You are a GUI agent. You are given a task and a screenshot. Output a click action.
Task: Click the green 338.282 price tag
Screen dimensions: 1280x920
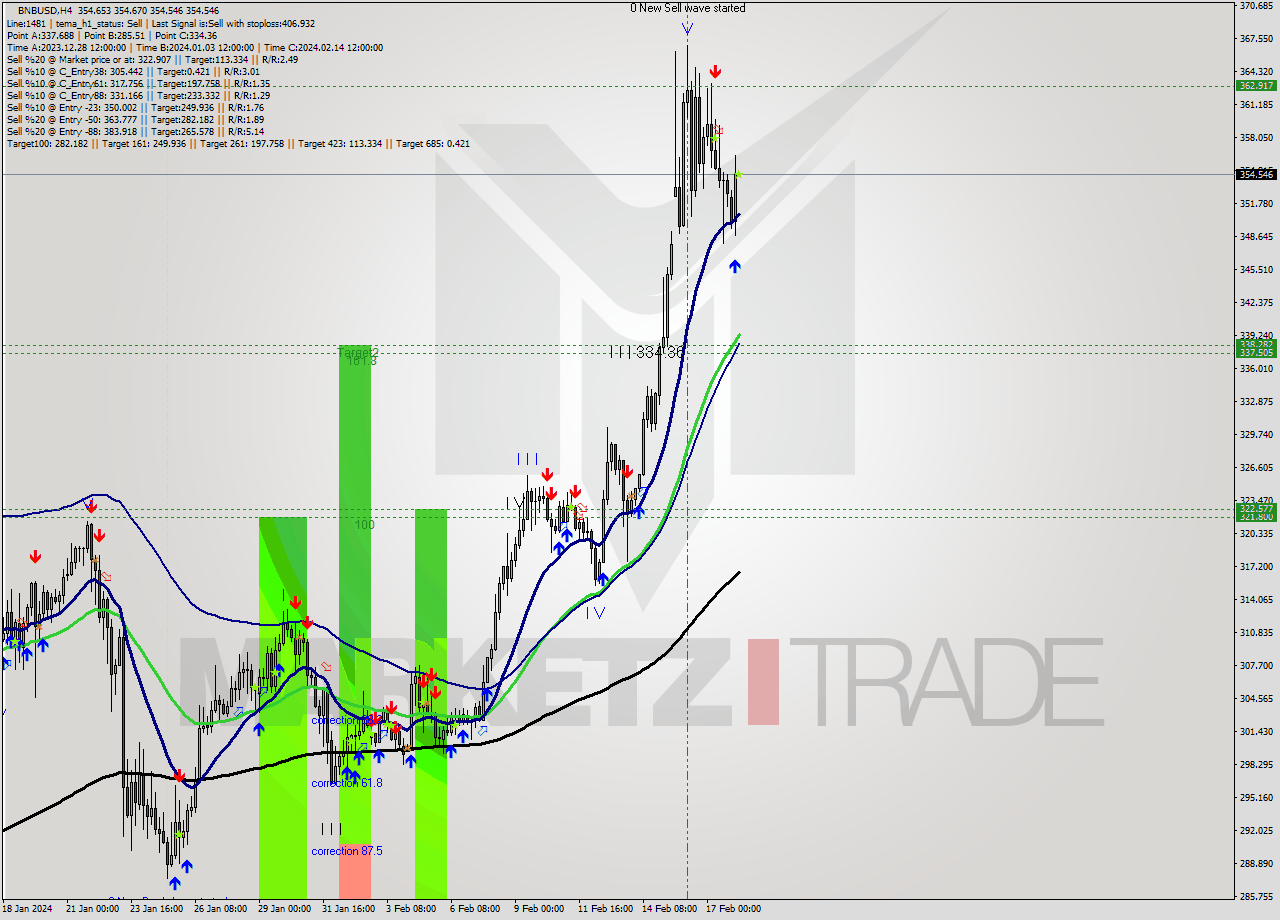coord(1256,344)
